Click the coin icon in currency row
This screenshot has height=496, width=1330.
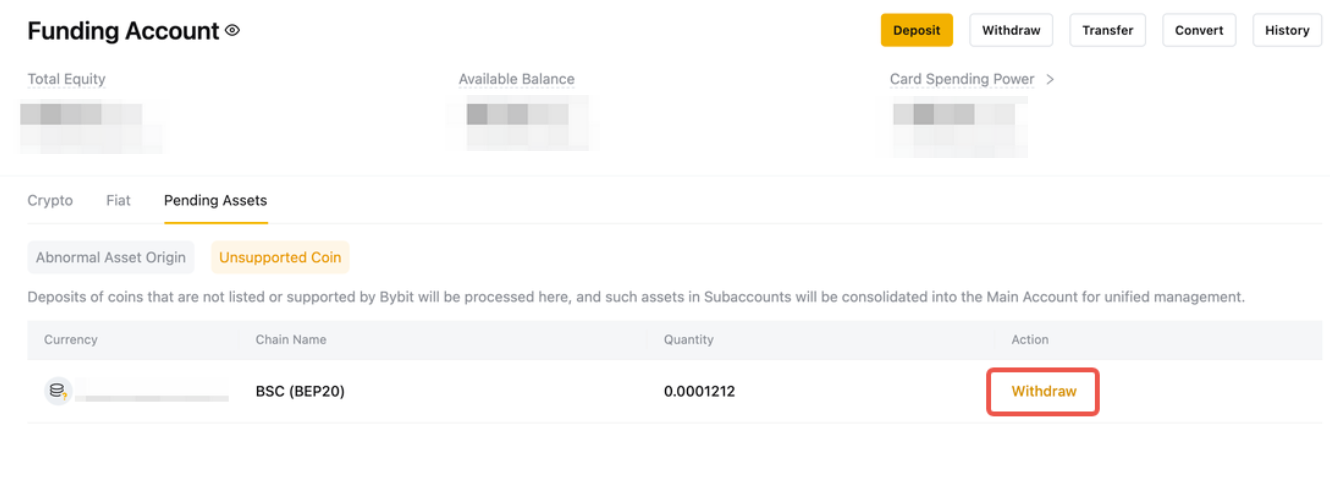click(58, 391)
